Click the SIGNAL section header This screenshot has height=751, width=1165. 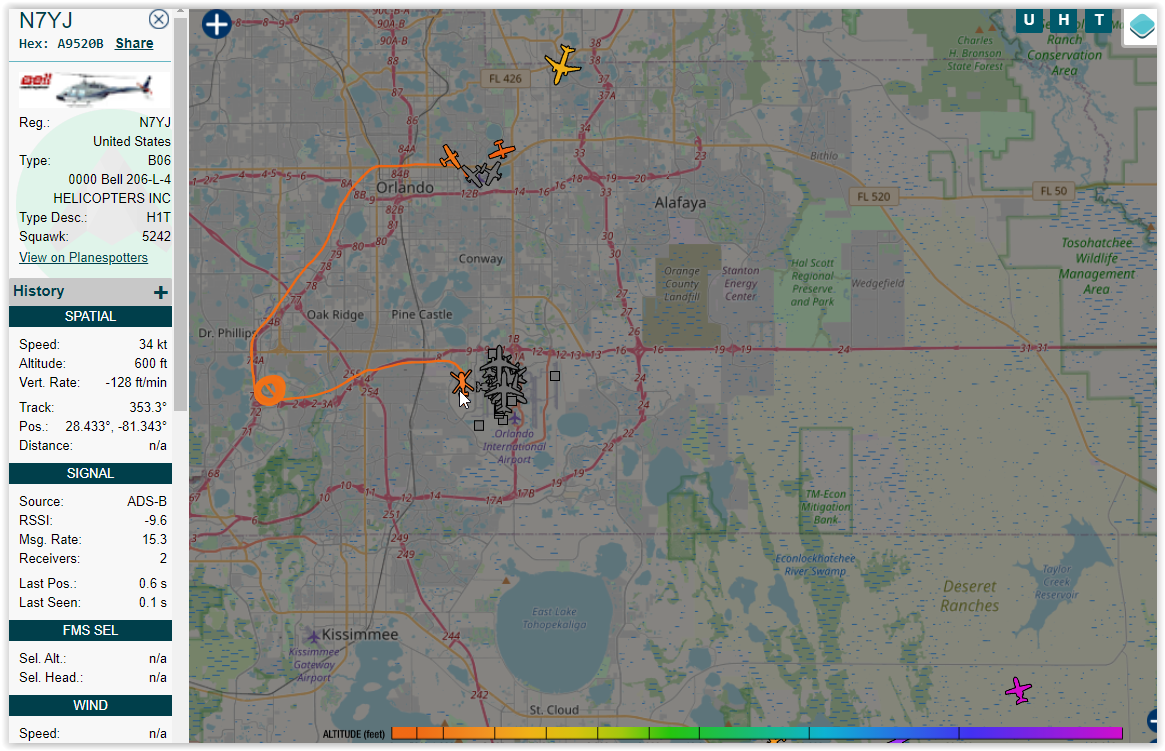pyautogui.click(x=91, y=473)
